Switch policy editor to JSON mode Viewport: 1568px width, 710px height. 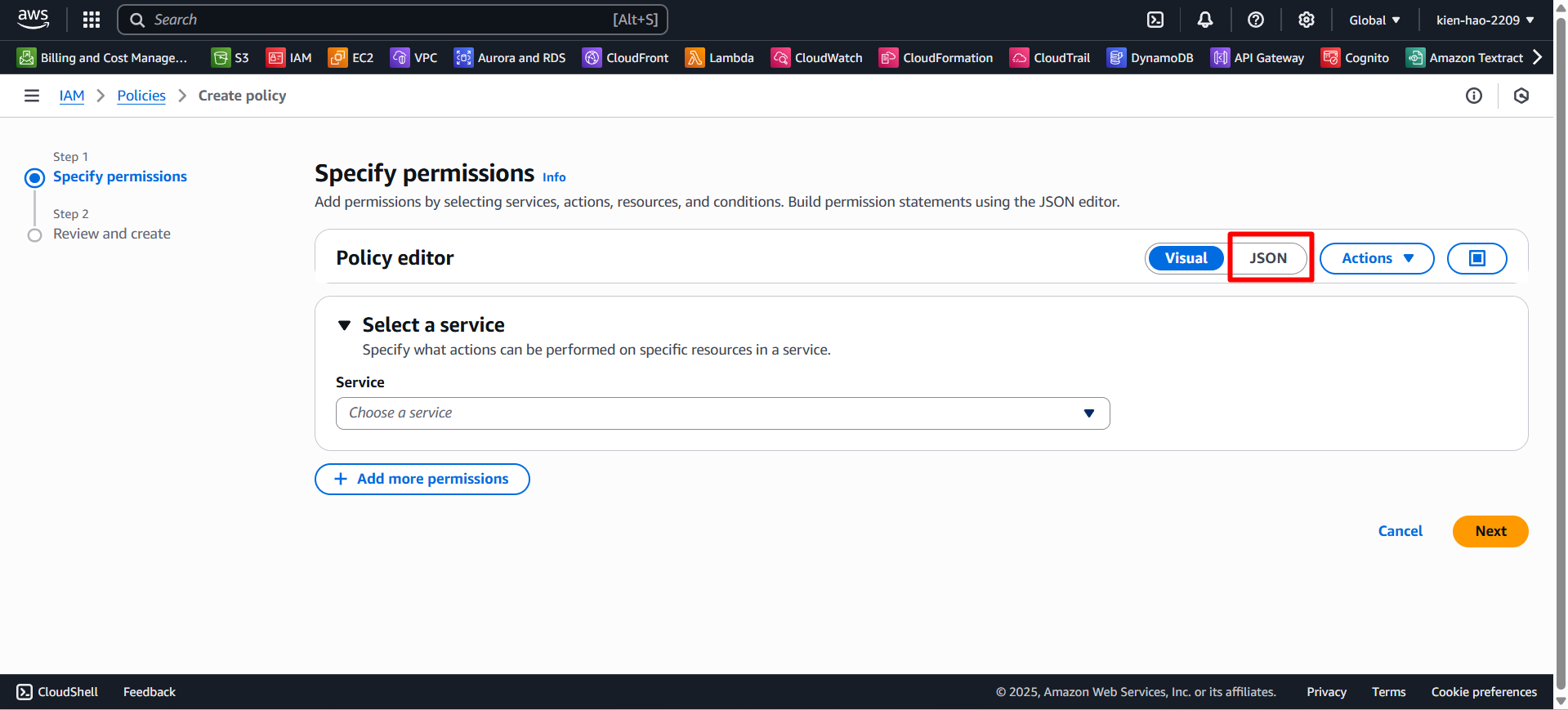[x=1268, y=258]
